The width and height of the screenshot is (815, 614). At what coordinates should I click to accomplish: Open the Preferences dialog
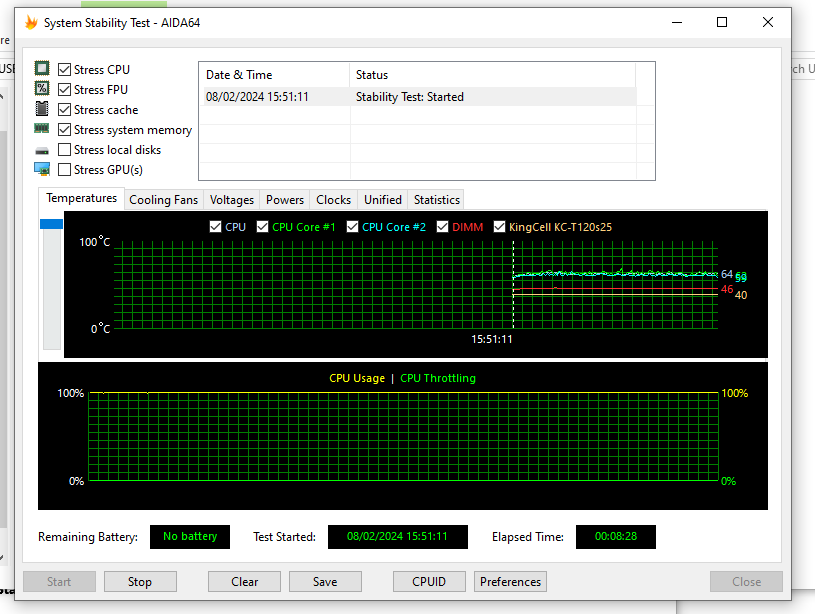click(510, 582)
